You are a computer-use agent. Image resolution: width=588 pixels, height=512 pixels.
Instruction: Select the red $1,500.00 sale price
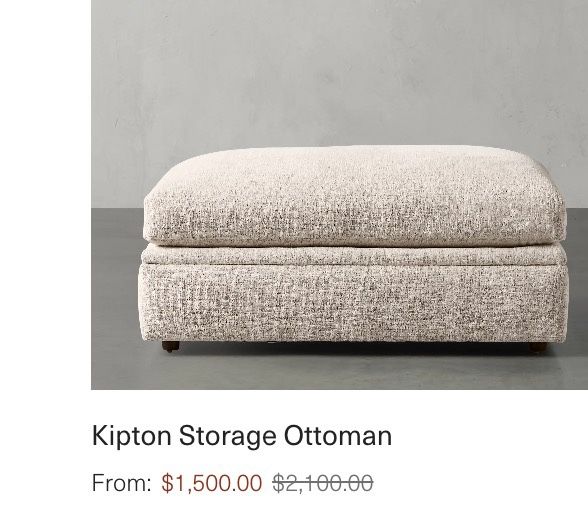pyautogui.click(x=212, y=483)
